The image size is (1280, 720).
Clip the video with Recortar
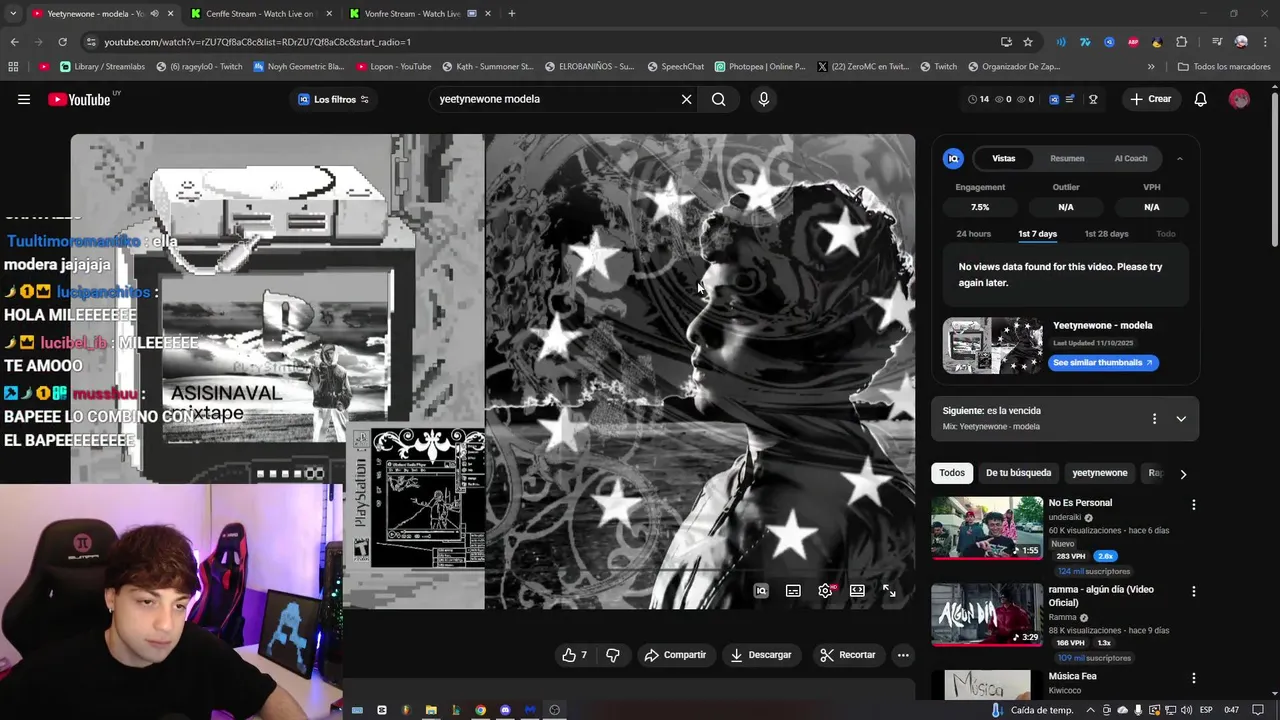(848, 655)
